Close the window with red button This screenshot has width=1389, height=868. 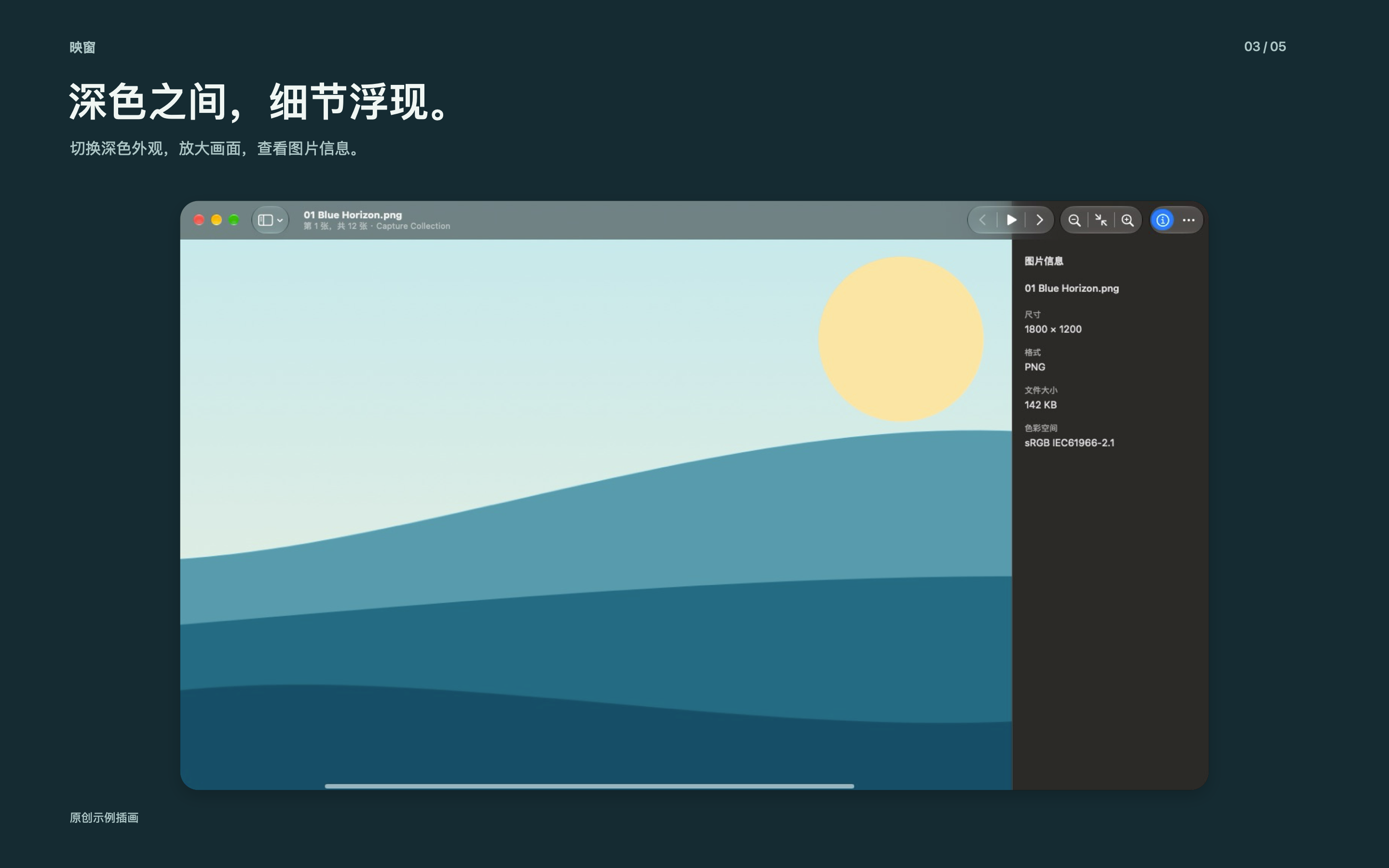tap(199, 220)
